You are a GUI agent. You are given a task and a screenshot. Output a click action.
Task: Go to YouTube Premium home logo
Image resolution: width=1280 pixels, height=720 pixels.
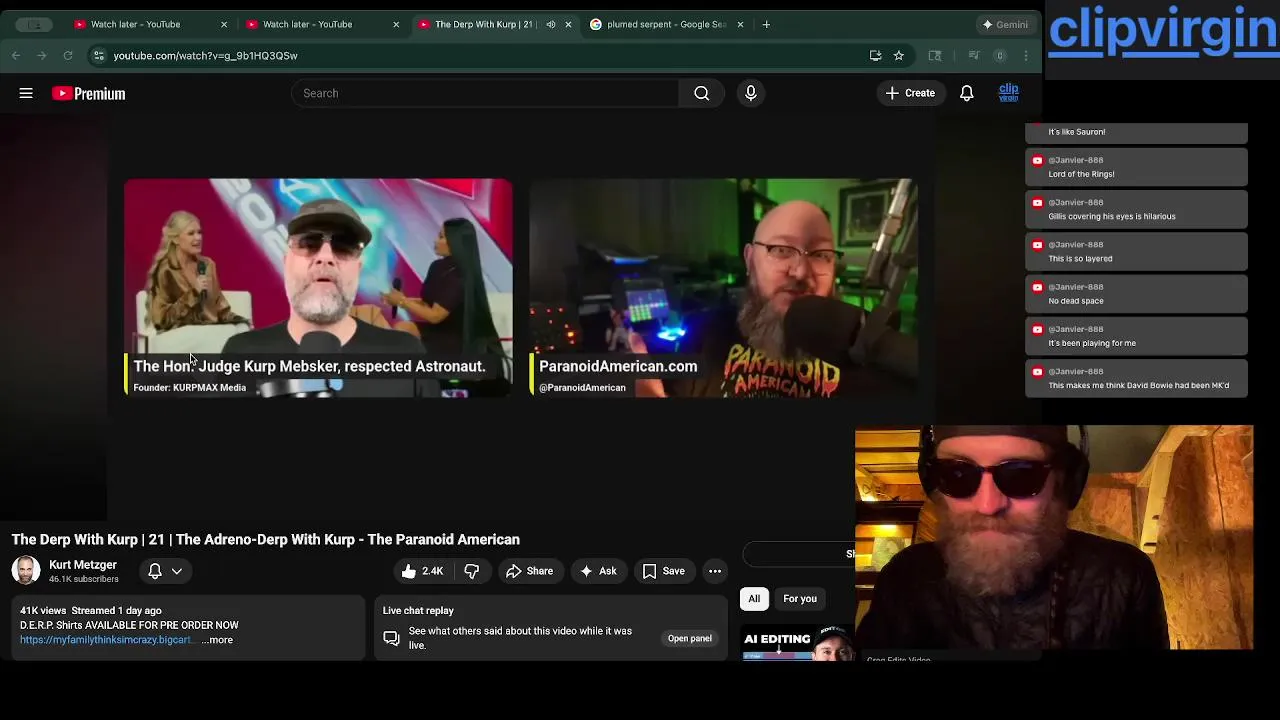tap(89, 93)
